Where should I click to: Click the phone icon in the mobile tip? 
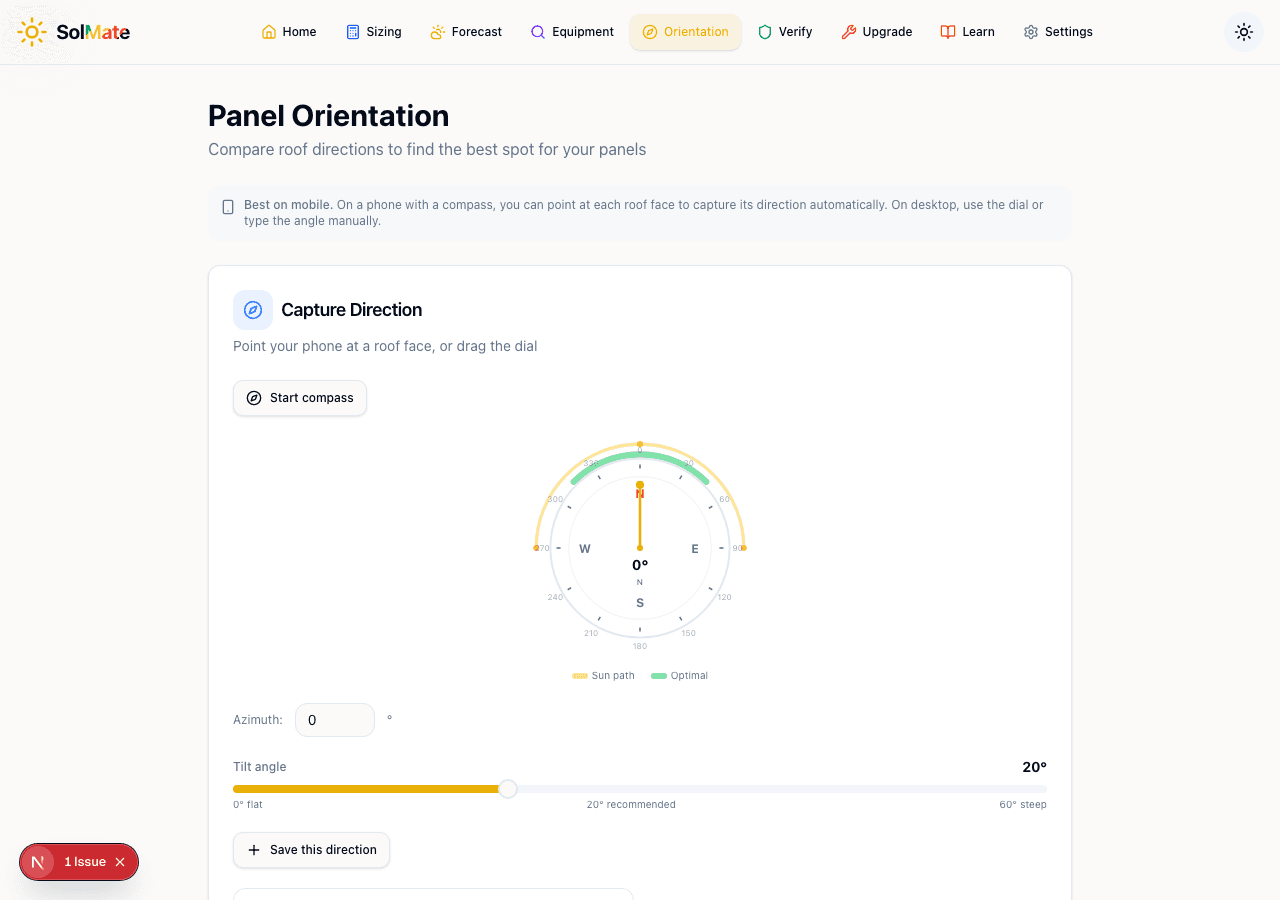(x=228, y=206)
